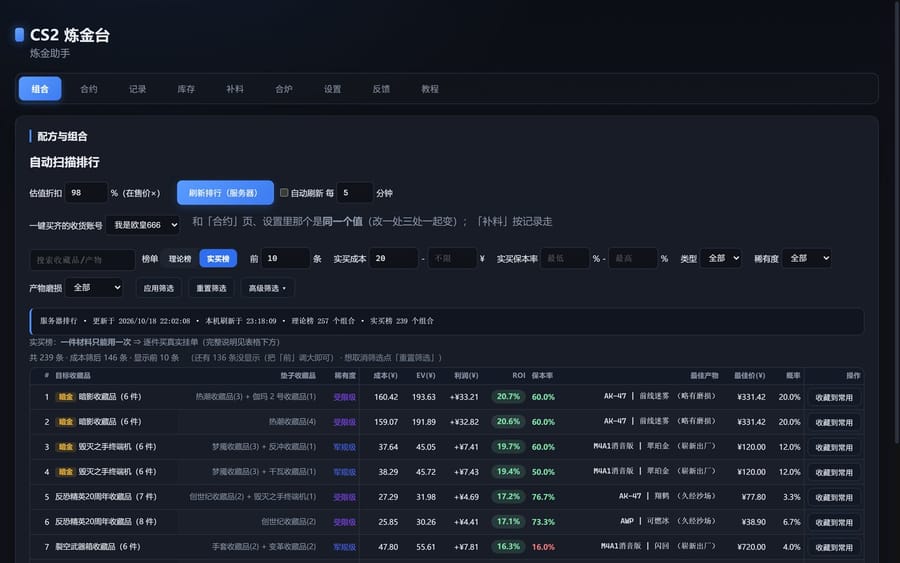Click the 前 N 条 count input field
Viewport: 900px width, 563px height.
point(286,259)
